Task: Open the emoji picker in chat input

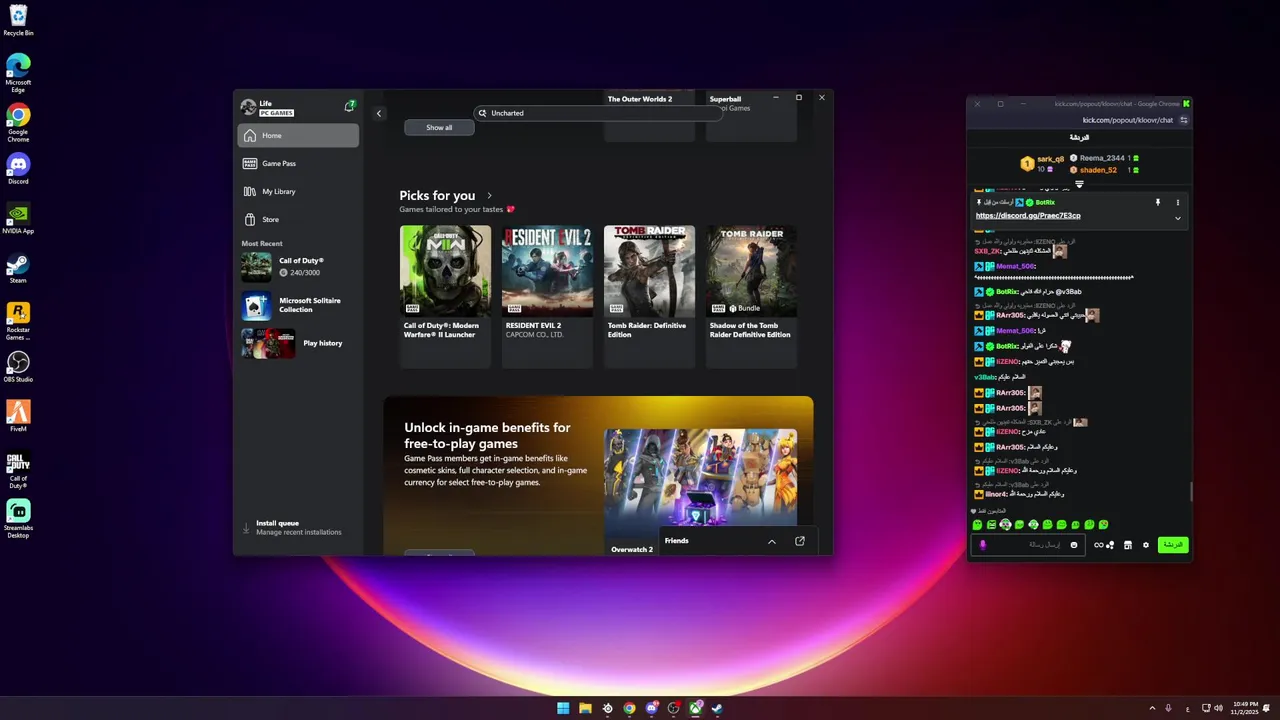Action: (1074, 545)
